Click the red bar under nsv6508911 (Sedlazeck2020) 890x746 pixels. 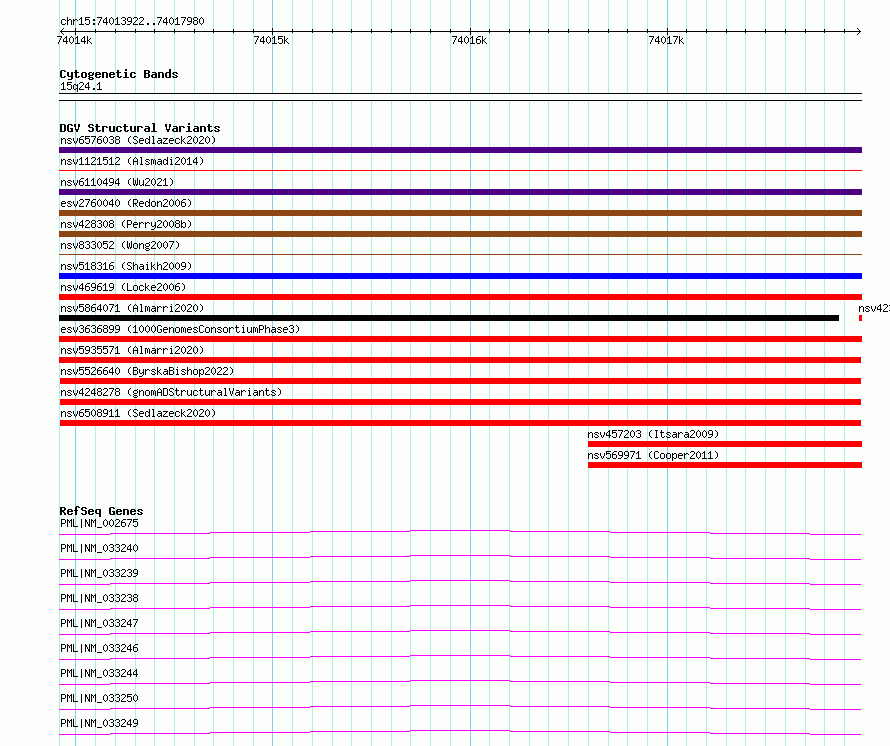[x=460, y=423]
